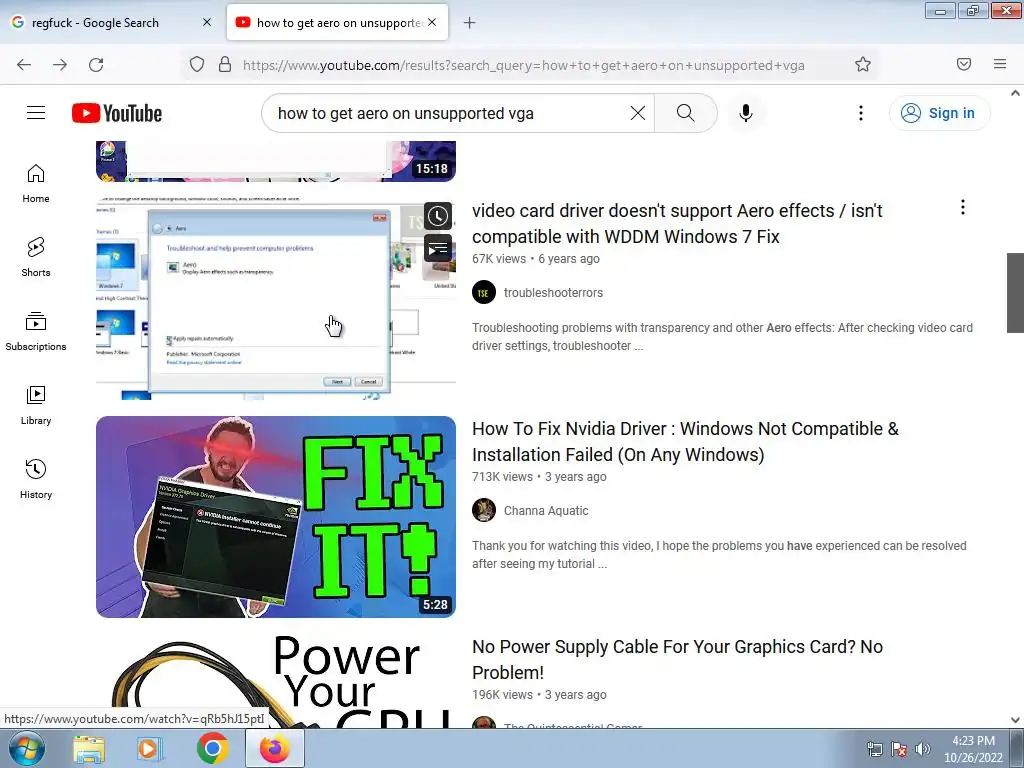Open the Firefox application menu
The height and width of the screenshot is (768, 1024).
tap(1000, 64)
